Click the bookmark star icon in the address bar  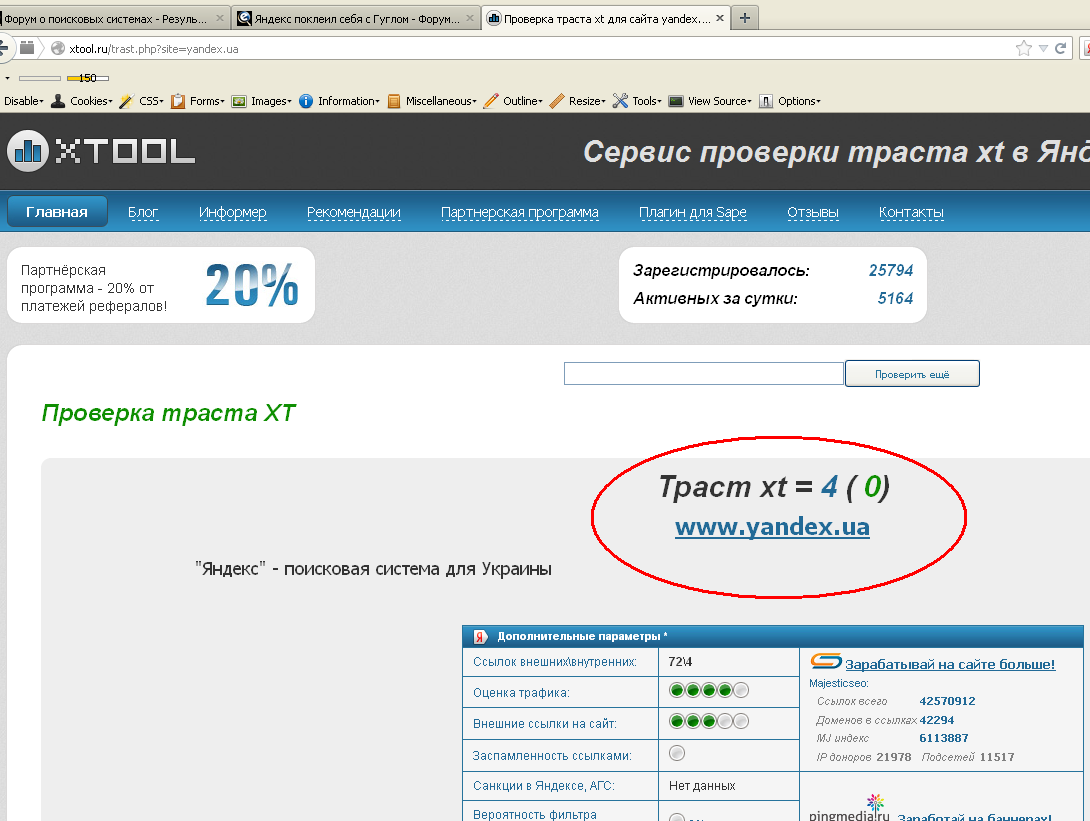coord(1023,49)
